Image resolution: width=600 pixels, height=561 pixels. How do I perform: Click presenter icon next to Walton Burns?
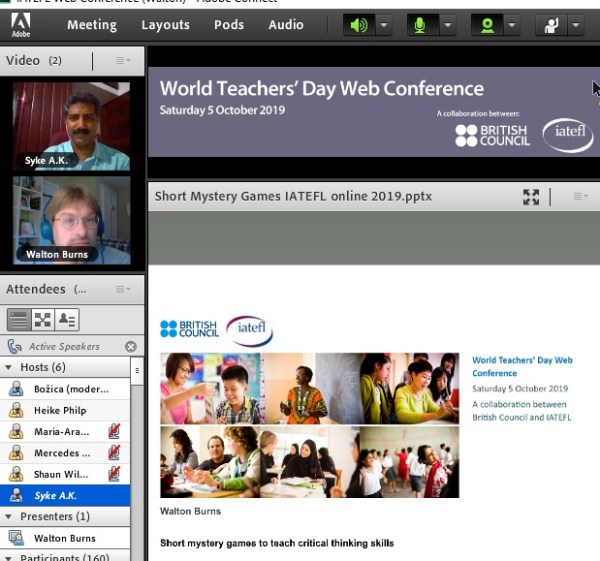(x=16, y=538)
